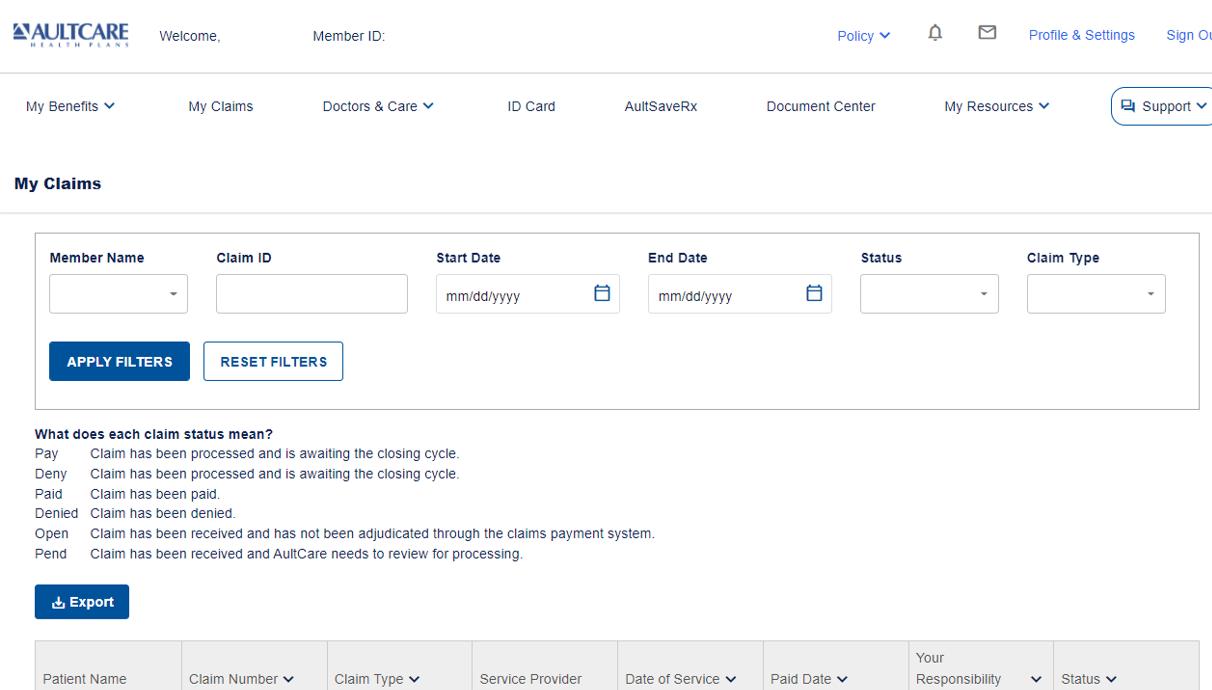Image resolution: width=1212 pixels, height=690 pixels.
Task: Sort table by Date of Service column
Action: point(680,679)
